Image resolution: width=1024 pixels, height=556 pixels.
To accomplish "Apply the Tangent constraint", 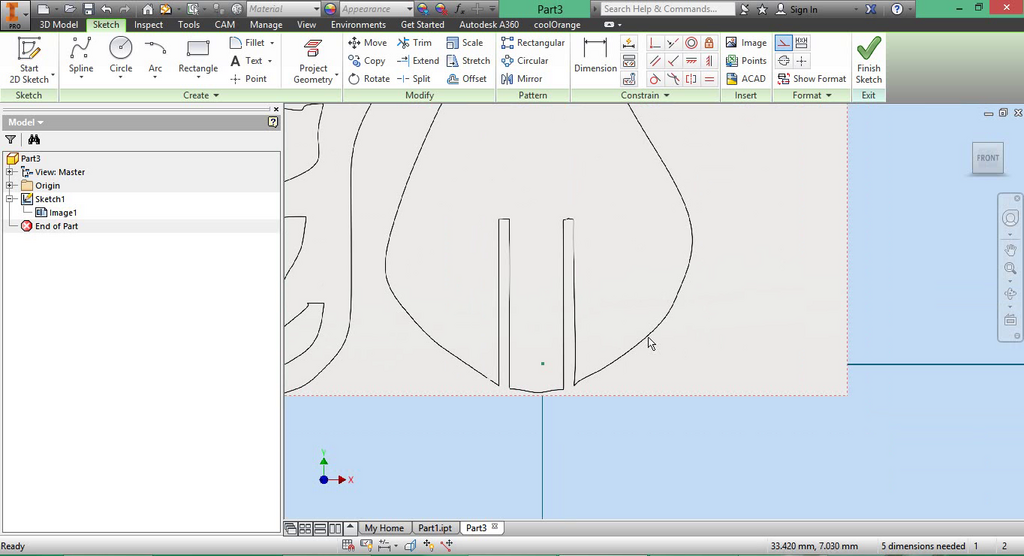I will coord(654,79).
